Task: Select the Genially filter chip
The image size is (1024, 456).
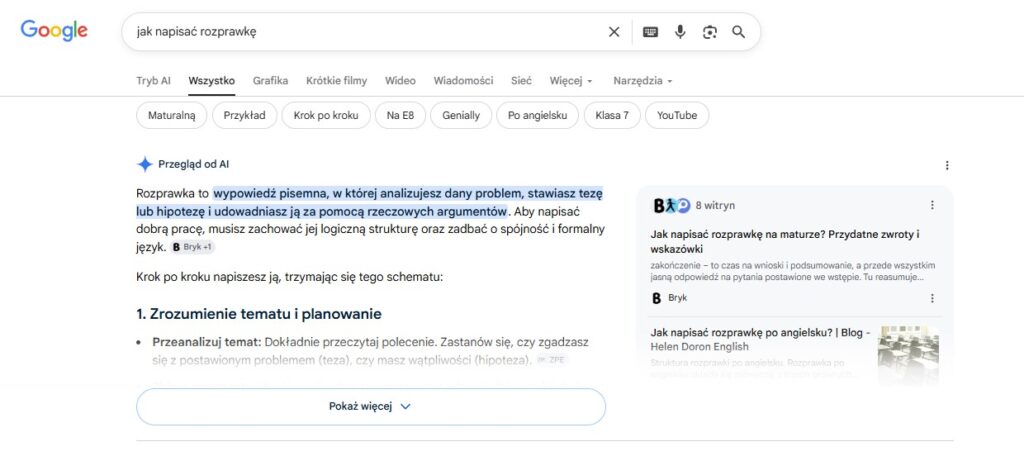Action: pyautogui.click(x=461, y=116)
